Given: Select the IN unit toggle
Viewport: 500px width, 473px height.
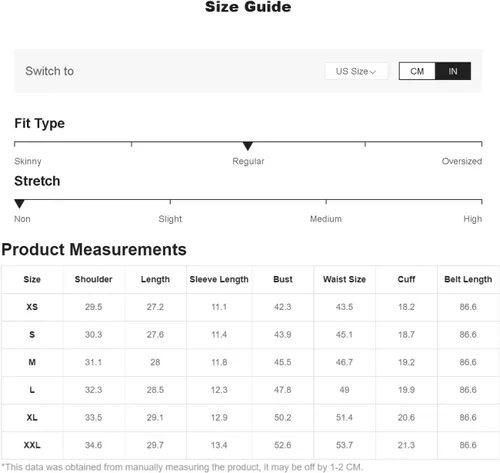Looking at the screenshot, I should tap(453, 71).
